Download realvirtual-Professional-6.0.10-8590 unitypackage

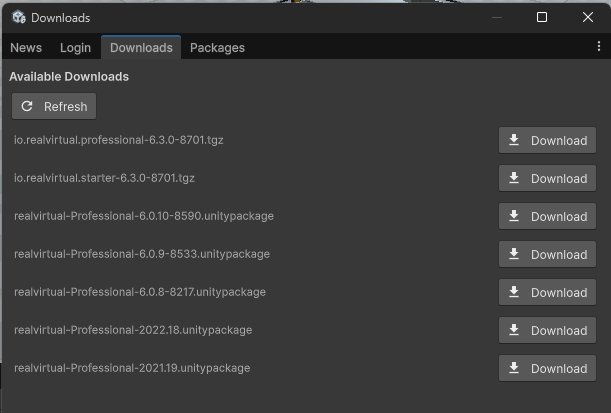pyautogui.click(x=547, y=216)
